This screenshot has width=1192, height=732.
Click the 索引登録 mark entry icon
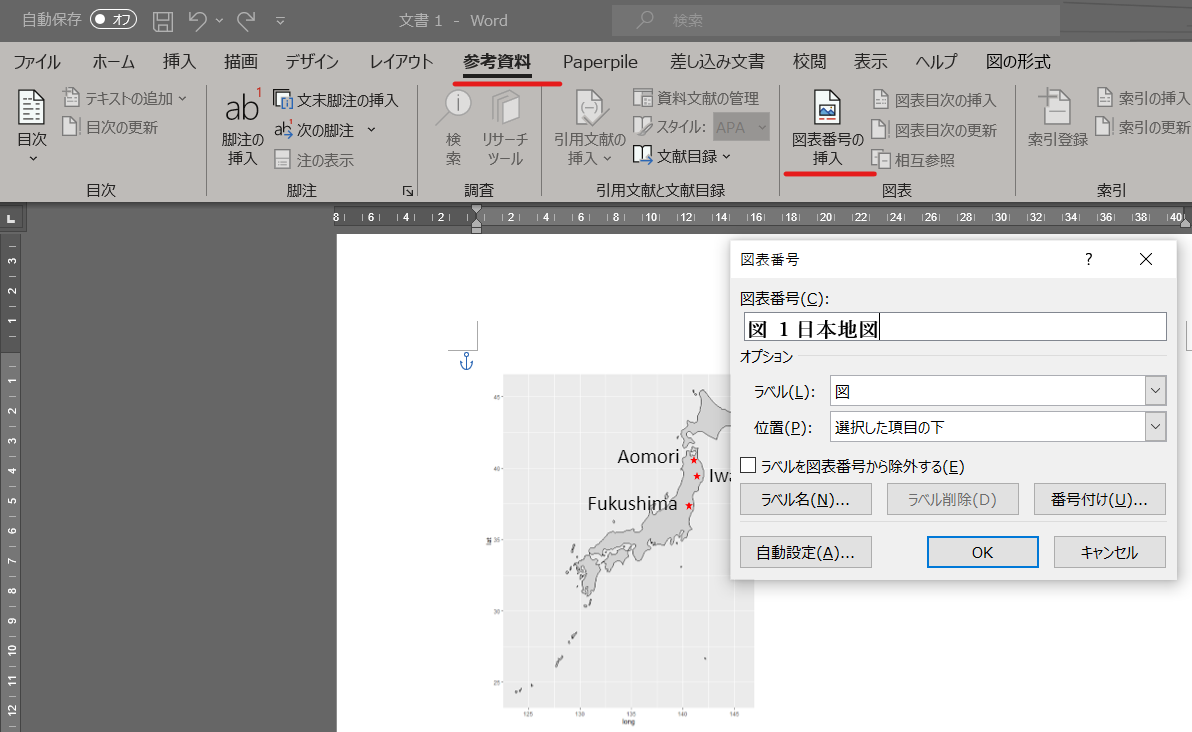point(1056,106)
